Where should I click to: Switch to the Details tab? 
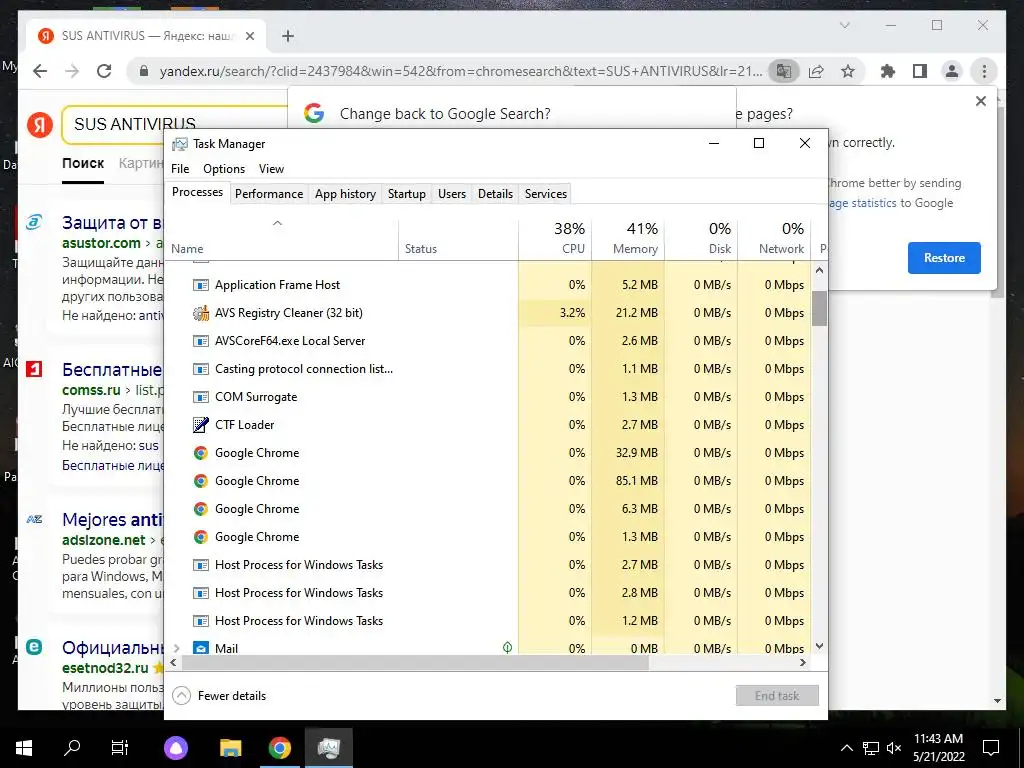(495, 194)
